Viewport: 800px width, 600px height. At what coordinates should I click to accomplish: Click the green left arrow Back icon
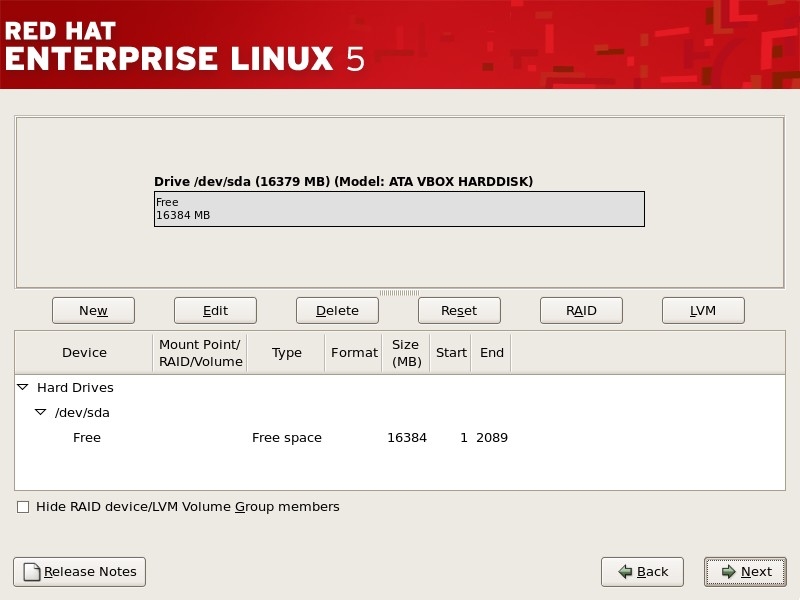point(625,571)
